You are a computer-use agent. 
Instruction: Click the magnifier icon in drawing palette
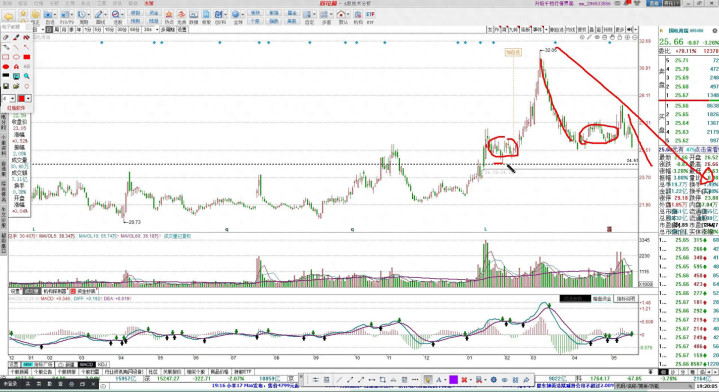[x=27, y=76]
